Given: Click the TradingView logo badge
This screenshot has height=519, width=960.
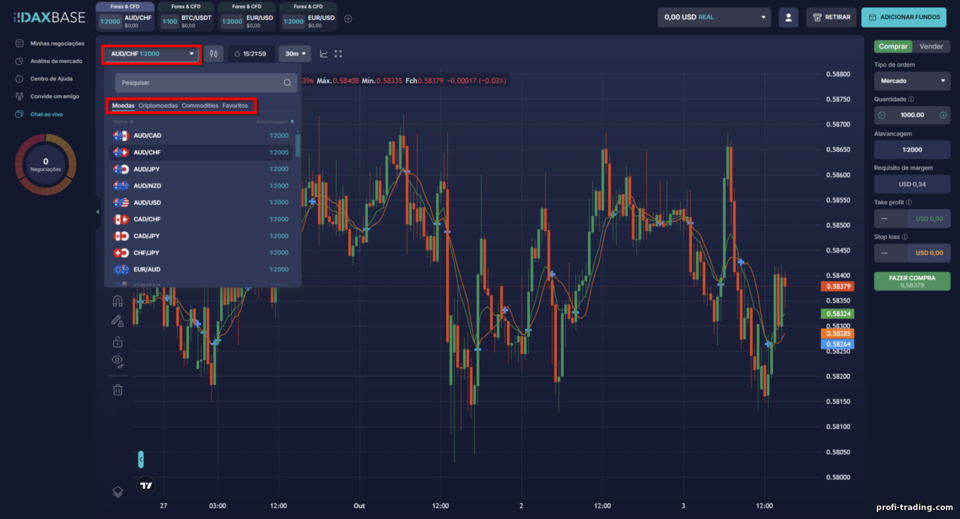Looking at the screenshot, I should (146, 485).
